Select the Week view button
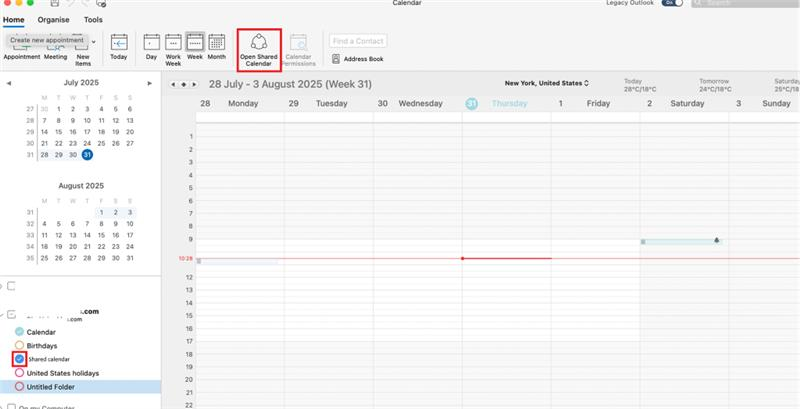Image resolution: width=800 pixels, height=409 pixels. point(195,47)
